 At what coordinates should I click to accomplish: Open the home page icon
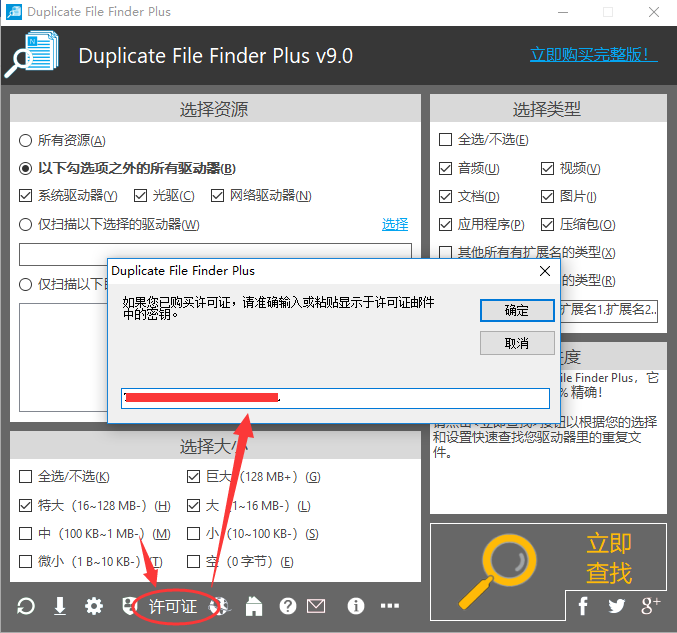(x=255, y=606)
